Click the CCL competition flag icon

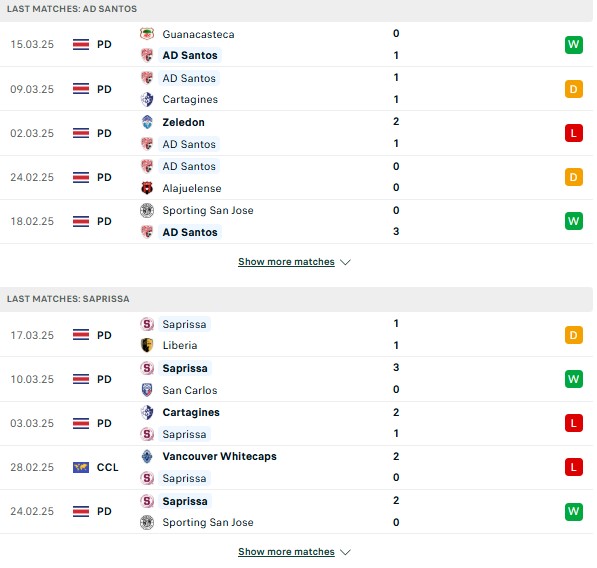pyautogui.click(x=81, y=467)
